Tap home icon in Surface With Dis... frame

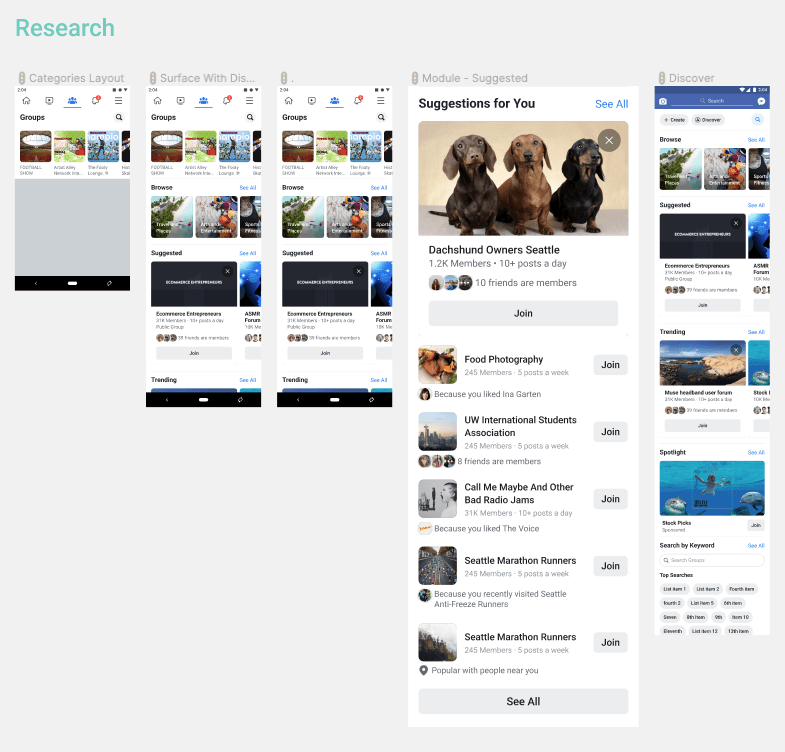click(x=158, y=101)
